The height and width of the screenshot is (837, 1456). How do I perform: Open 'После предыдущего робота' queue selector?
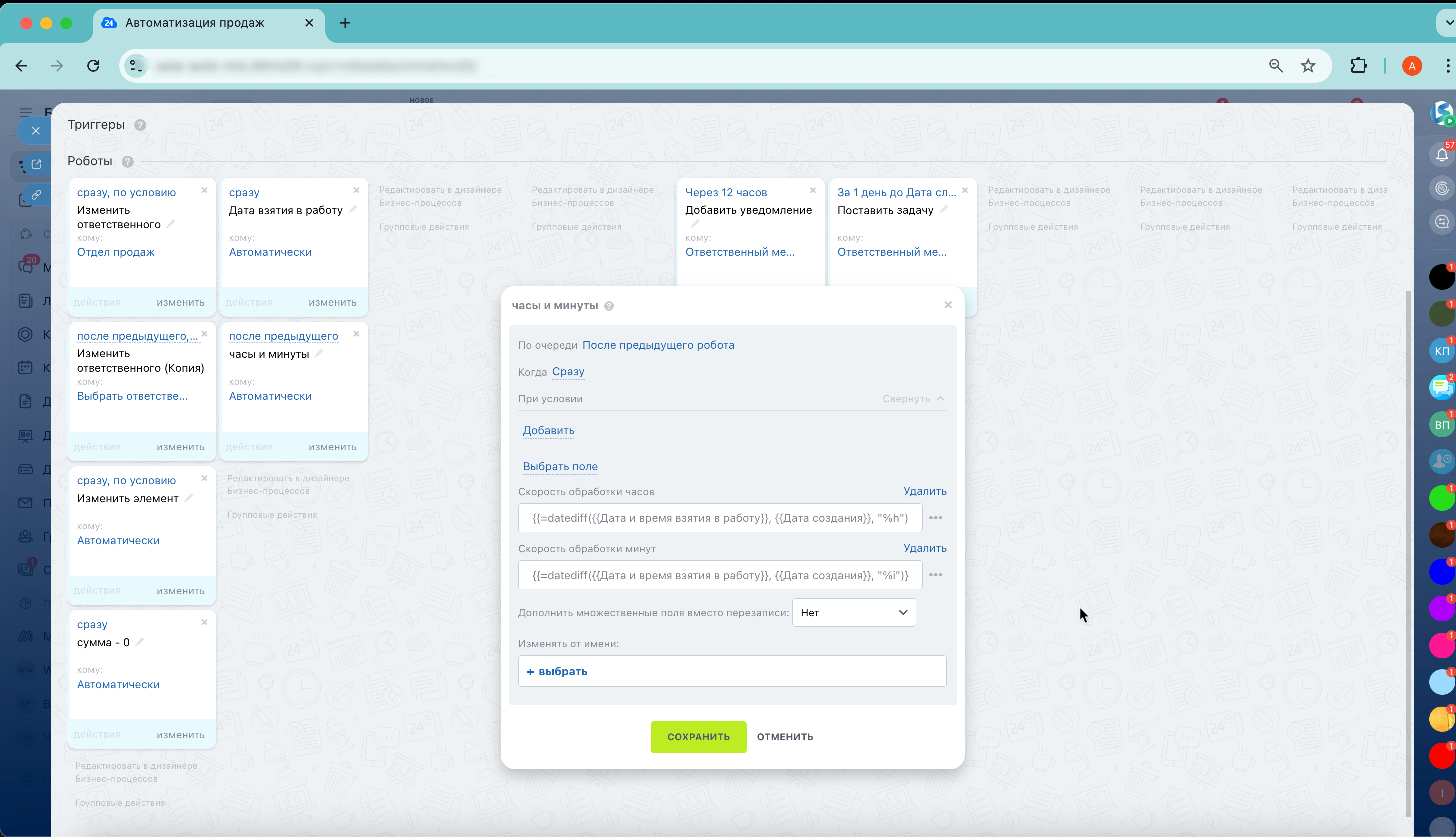[x=658, y=345]
